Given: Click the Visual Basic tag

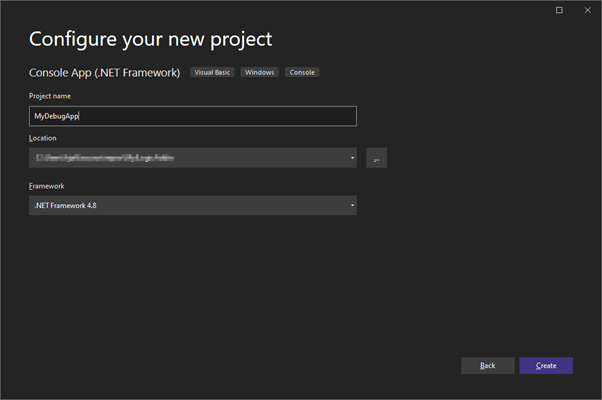Looking at the screenshot, I should point(211,72).
